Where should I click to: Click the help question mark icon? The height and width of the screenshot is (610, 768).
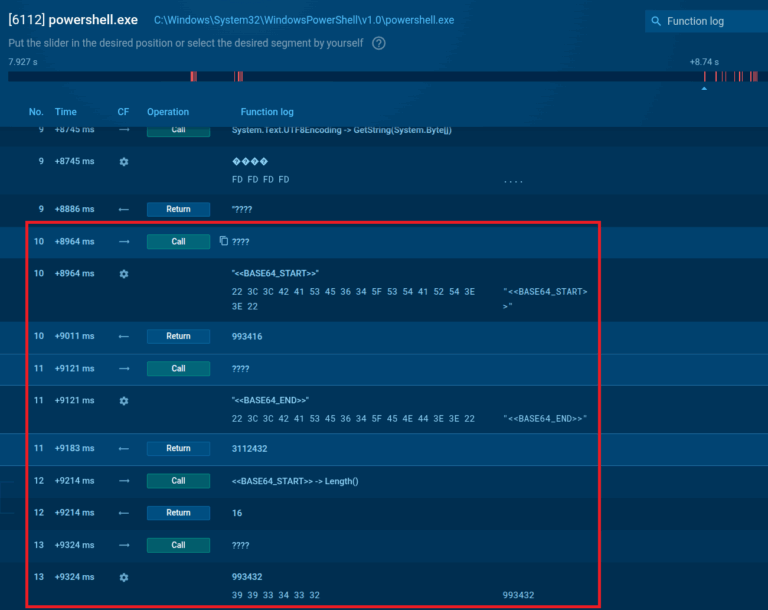(x=379, y=43)
